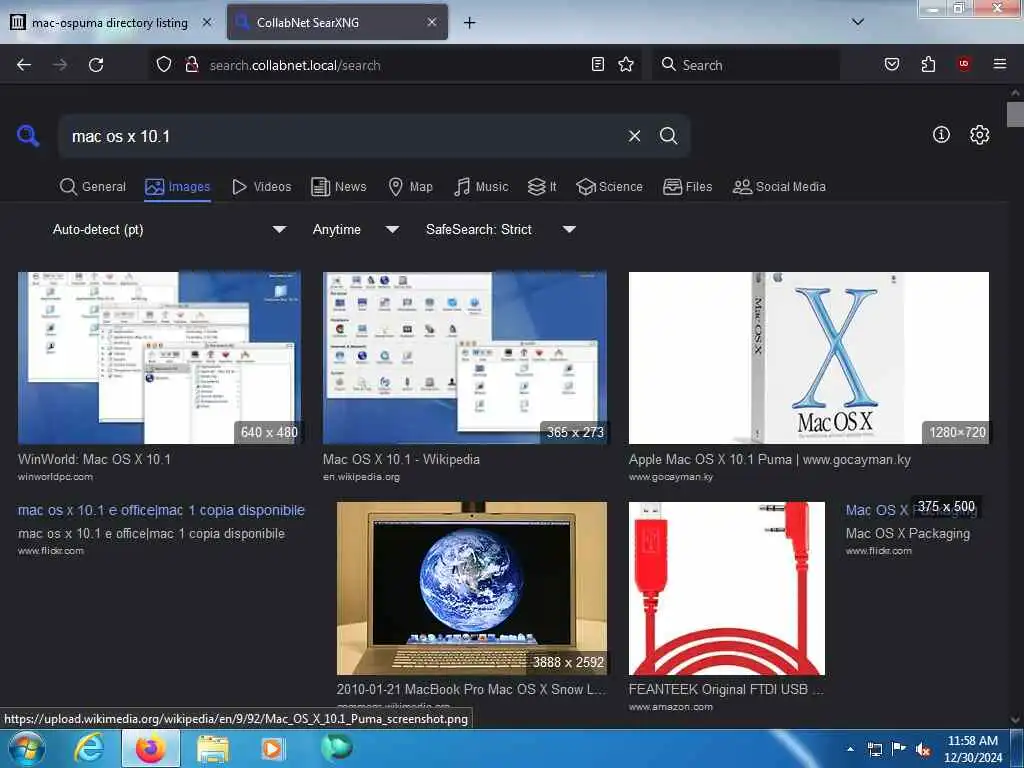Open the WinWorld Mac OS X 10.1 thumbnail
The image size is (1024, 768).
click(159, 358)
